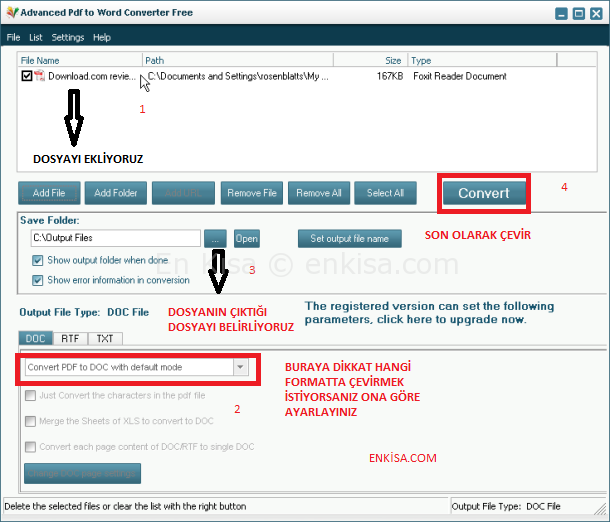Close the converter window
610x522 pixels.
[596, 14]
